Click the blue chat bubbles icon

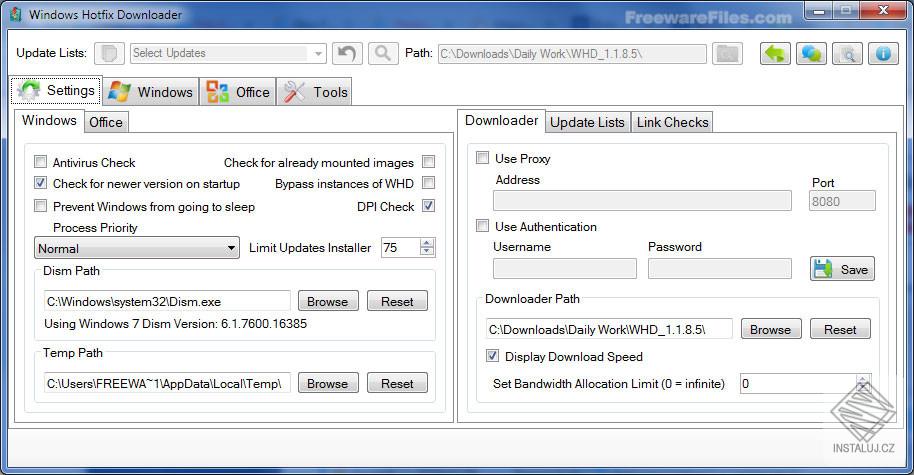click(x=811, y=54)
